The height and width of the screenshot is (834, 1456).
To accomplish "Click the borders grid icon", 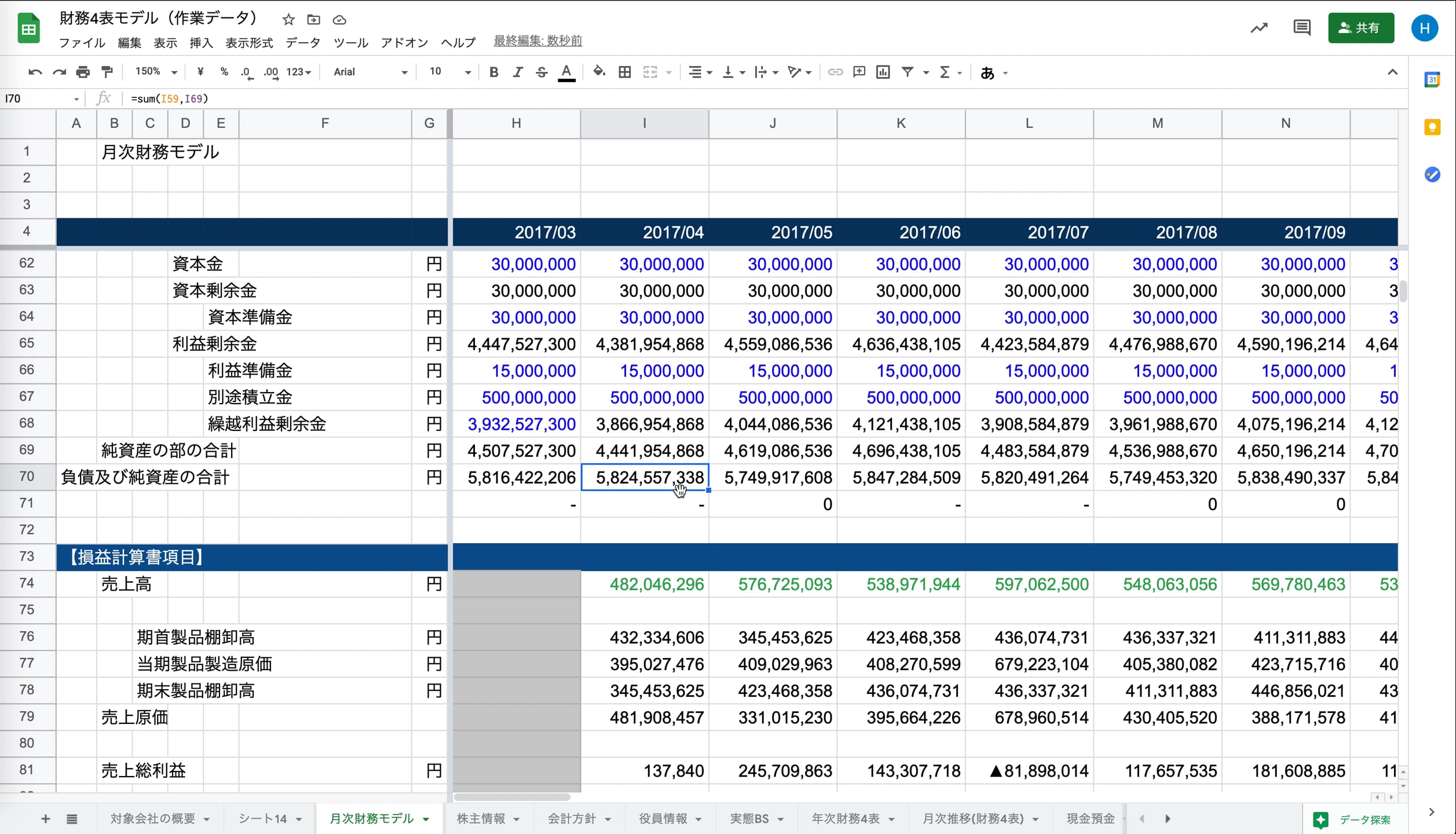I will click(624, 72).
